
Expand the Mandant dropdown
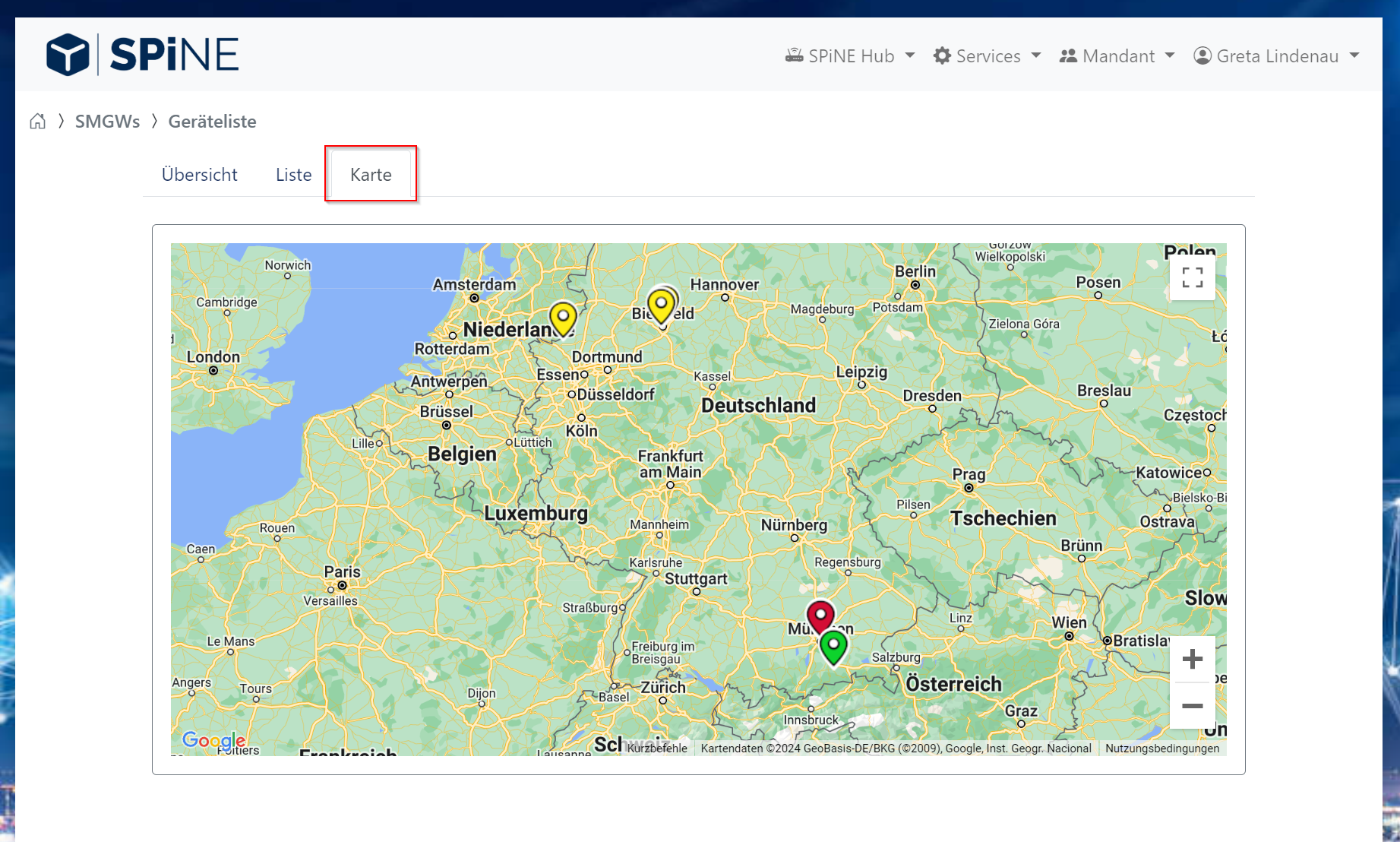(x=1117, y=56)
